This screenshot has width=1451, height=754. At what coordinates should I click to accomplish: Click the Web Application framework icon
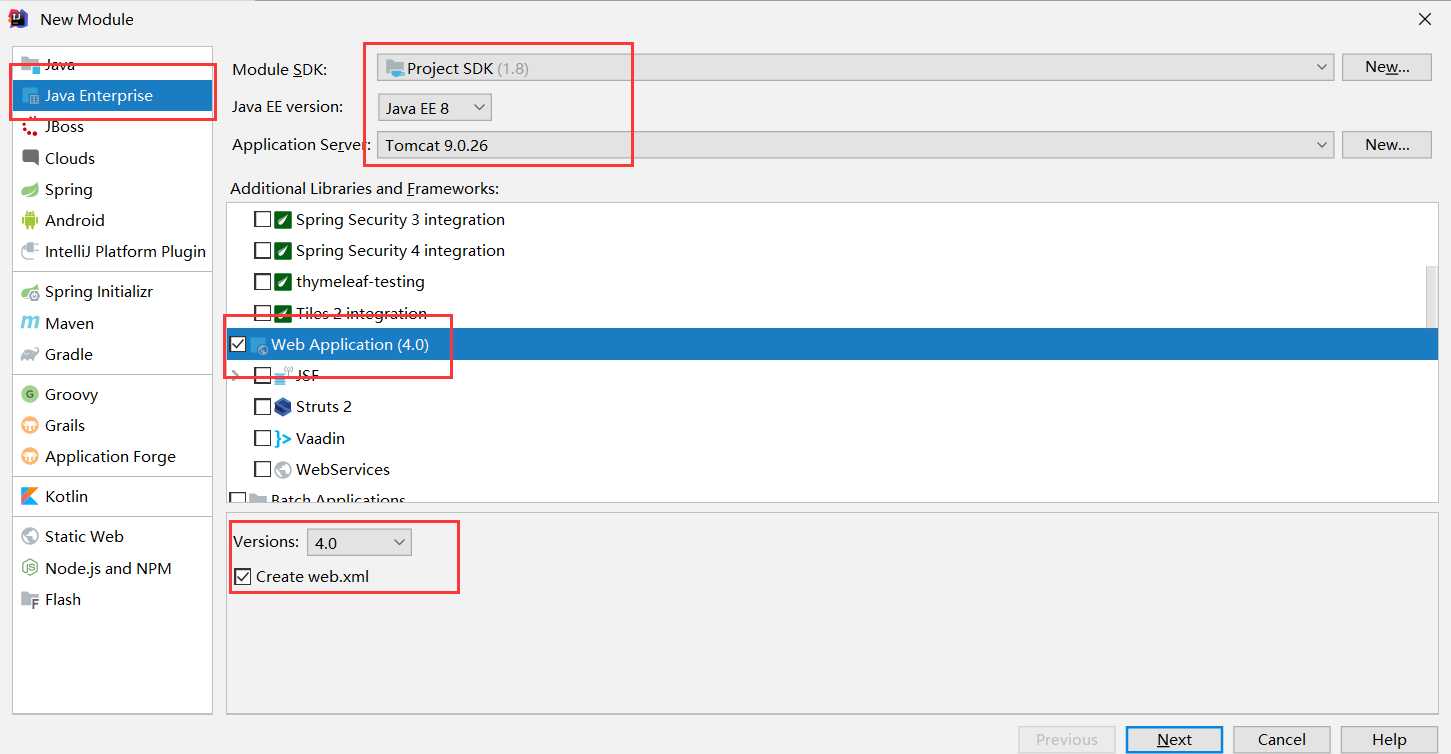(259, 345)
